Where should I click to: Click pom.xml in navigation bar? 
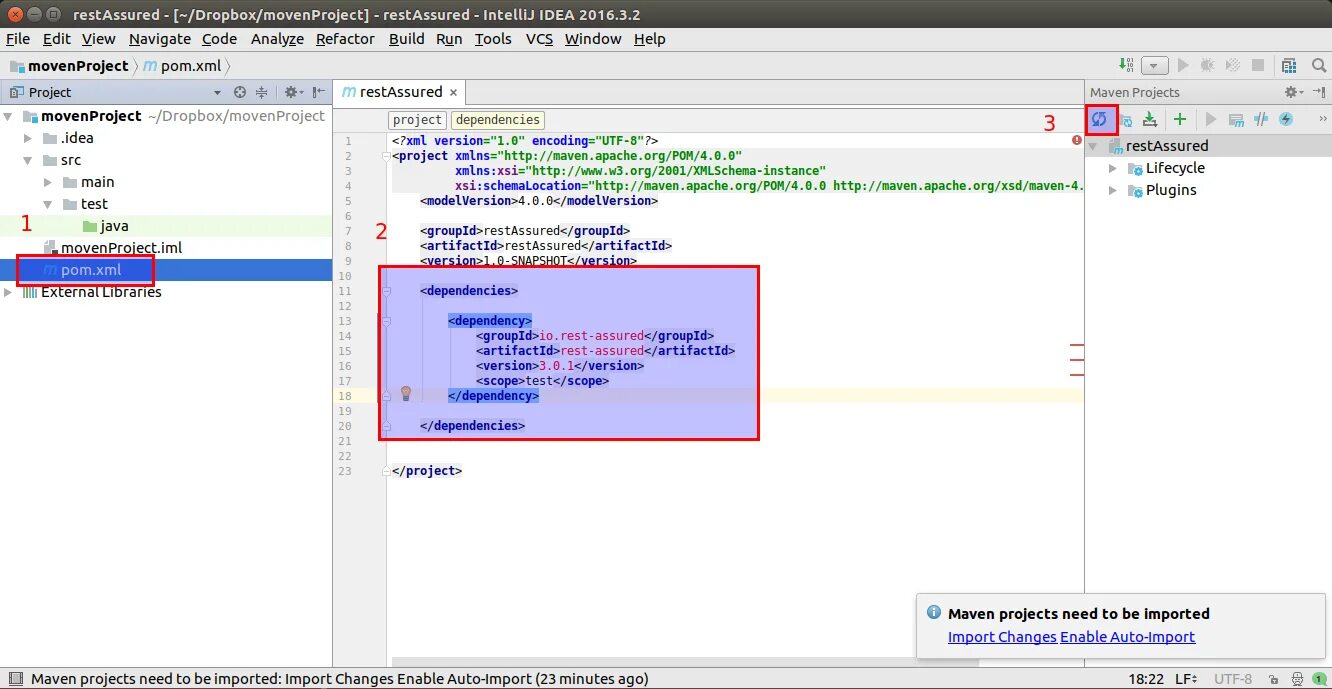tap(183, 66)
